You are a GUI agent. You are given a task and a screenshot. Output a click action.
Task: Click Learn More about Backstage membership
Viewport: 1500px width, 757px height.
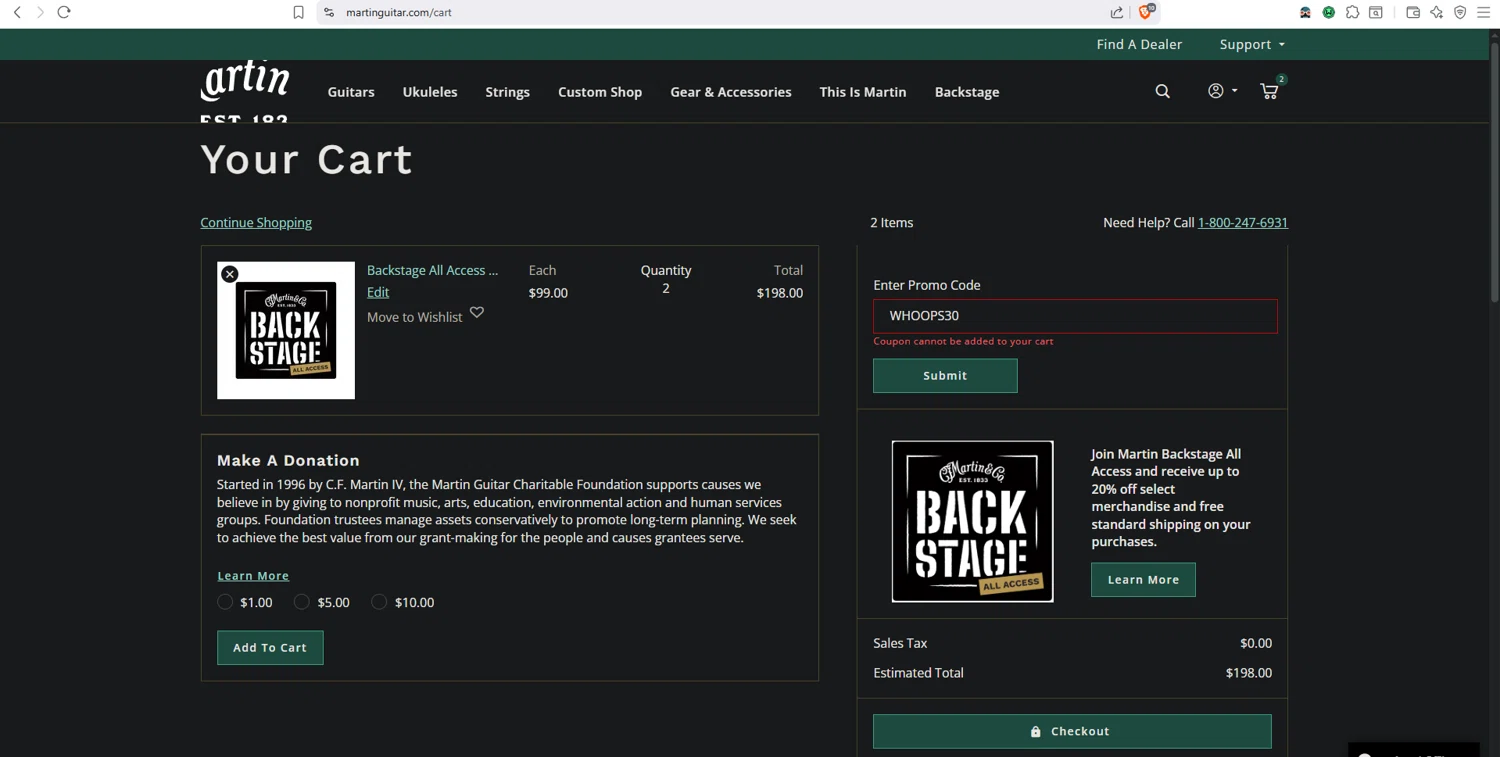(1143, 580)
